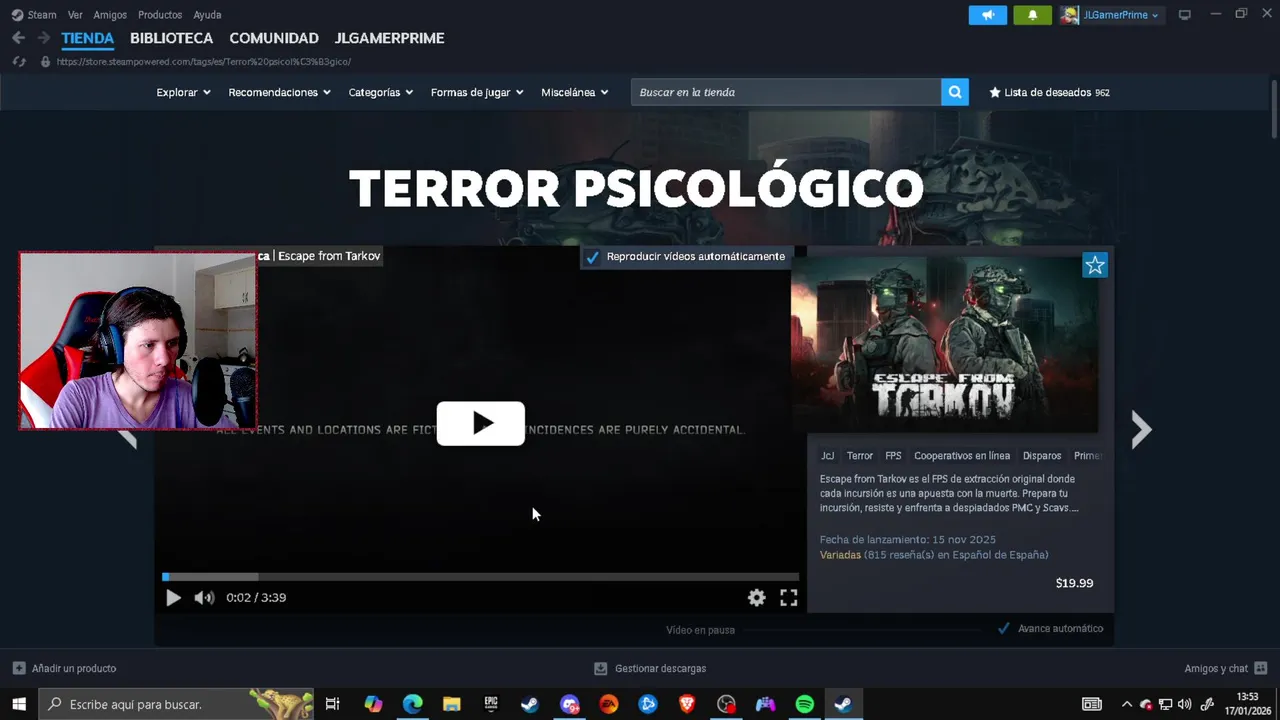The width and height of the screenshot is (1280, 720).
Task: Expand the Formas de jugar dropdown
Action: (x=477, y=92)
